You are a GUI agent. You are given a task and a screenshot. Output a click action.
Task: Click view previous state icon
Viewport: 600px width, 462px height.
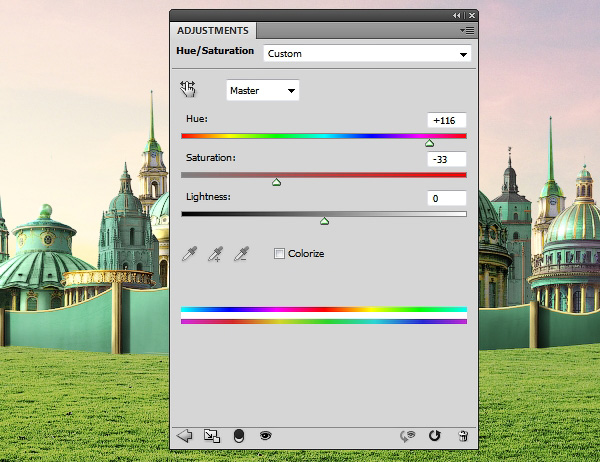click(407, 436)
